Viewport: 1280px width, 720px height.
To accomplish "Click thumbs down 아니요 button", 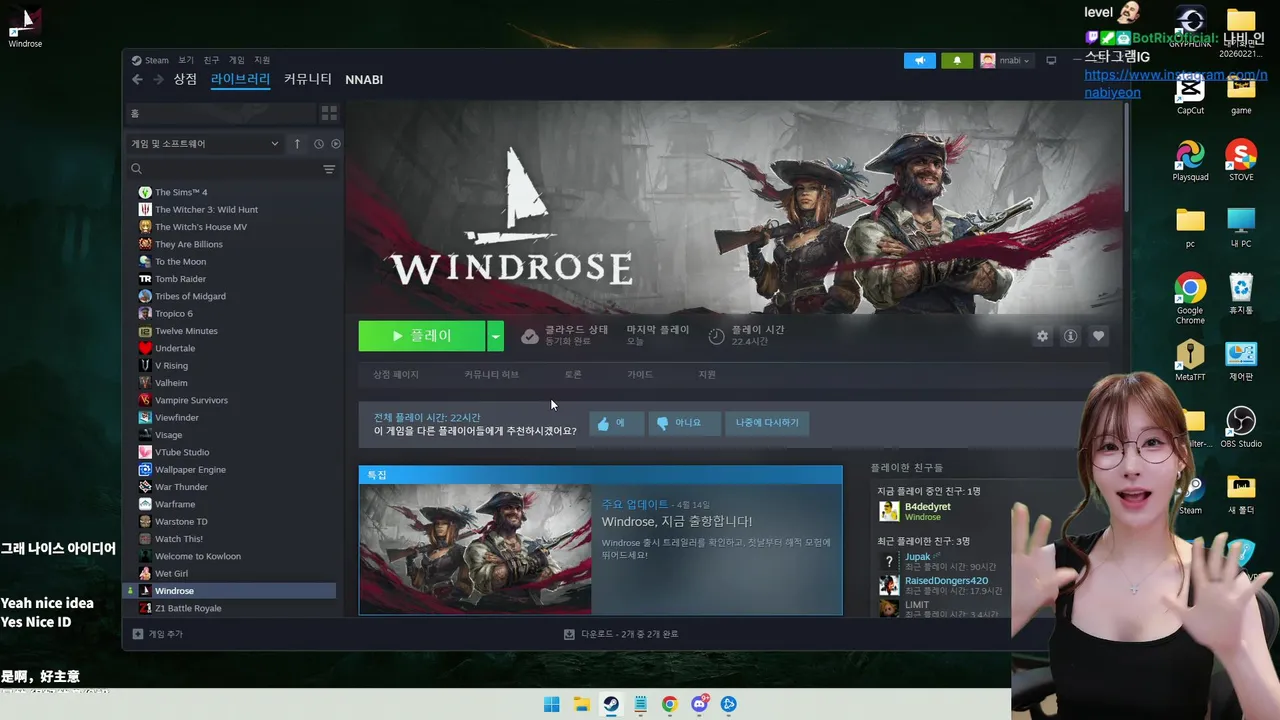I will pyautogui.click(x=684, y=423).
